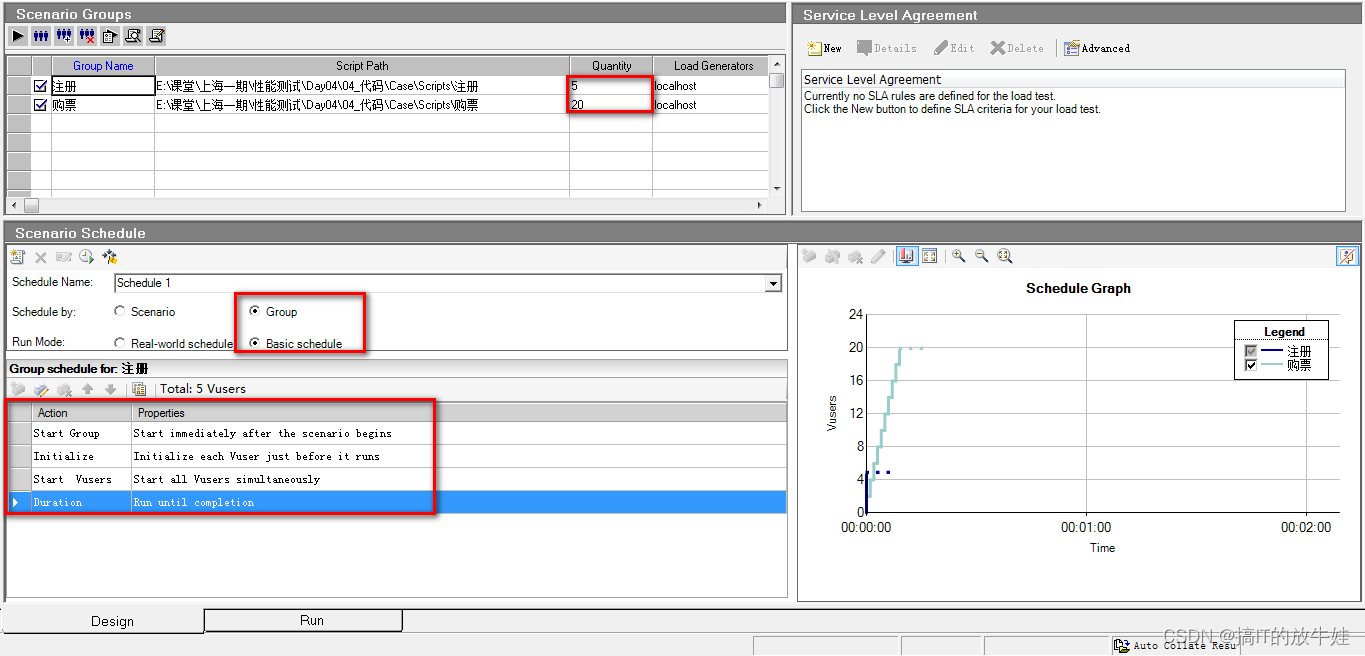Toggle the View Mode chart icon in graph toolbar

click(907, 256)
